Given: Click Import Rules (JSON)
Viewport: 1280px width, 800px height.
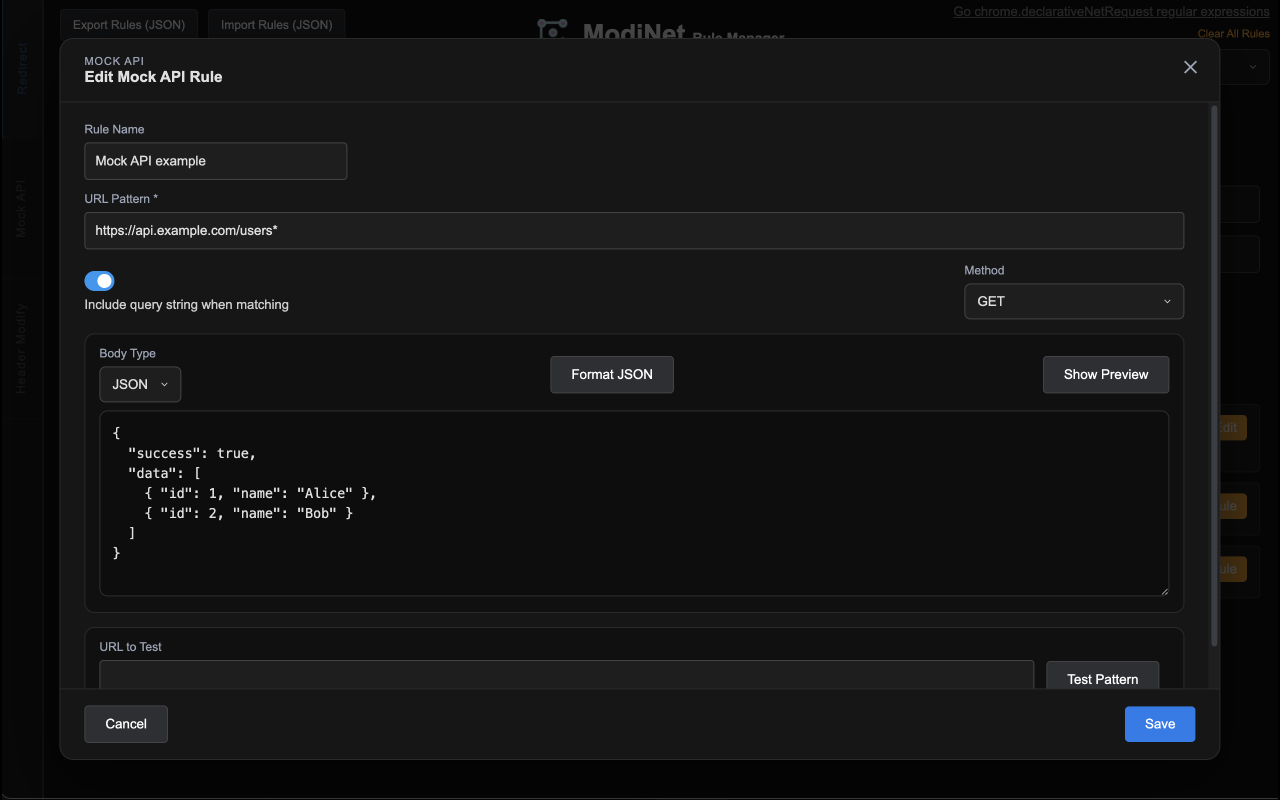Looking at the screenshot, I should pyautogui.click(x=276, y=24).
